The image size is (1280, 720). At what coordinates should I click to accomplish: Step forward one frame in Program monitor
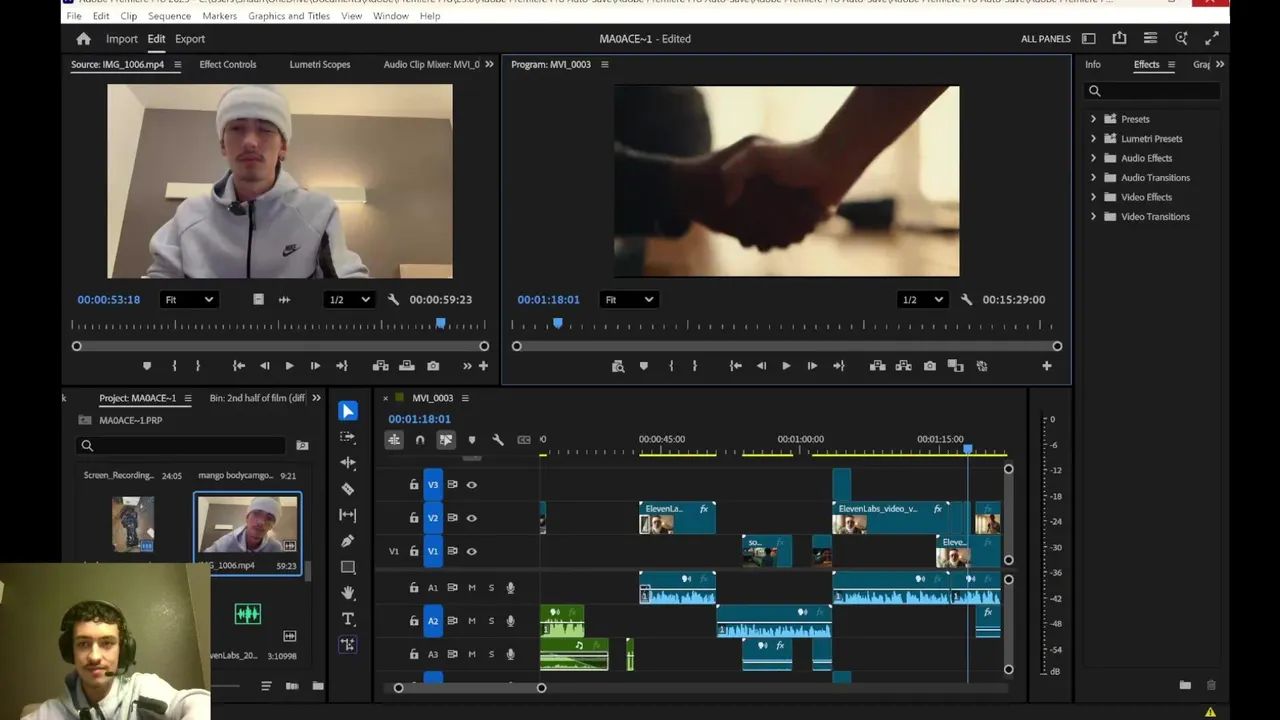pyautogui.click(x=812, y=366)
